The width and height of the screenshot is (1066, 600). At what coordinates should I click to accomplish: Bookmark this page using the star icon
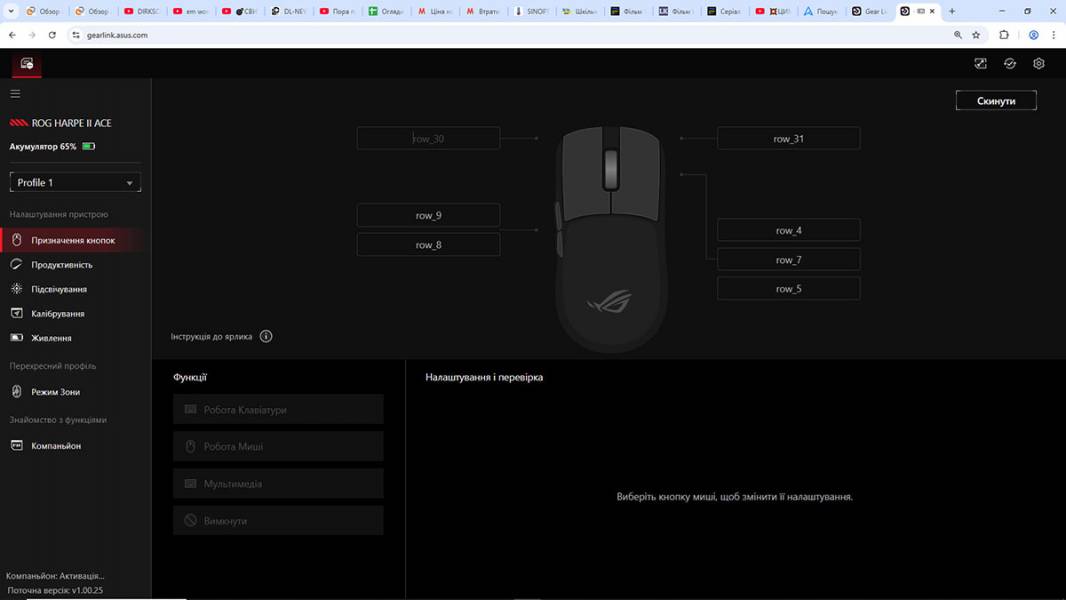coord(976,35)
